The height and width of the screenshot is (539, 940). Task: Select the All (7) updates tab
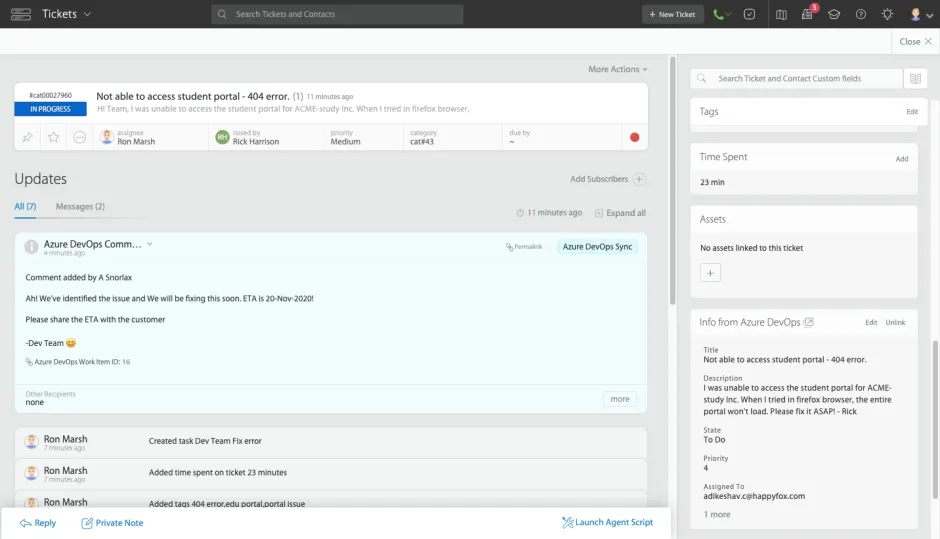(x=25, y=206)
